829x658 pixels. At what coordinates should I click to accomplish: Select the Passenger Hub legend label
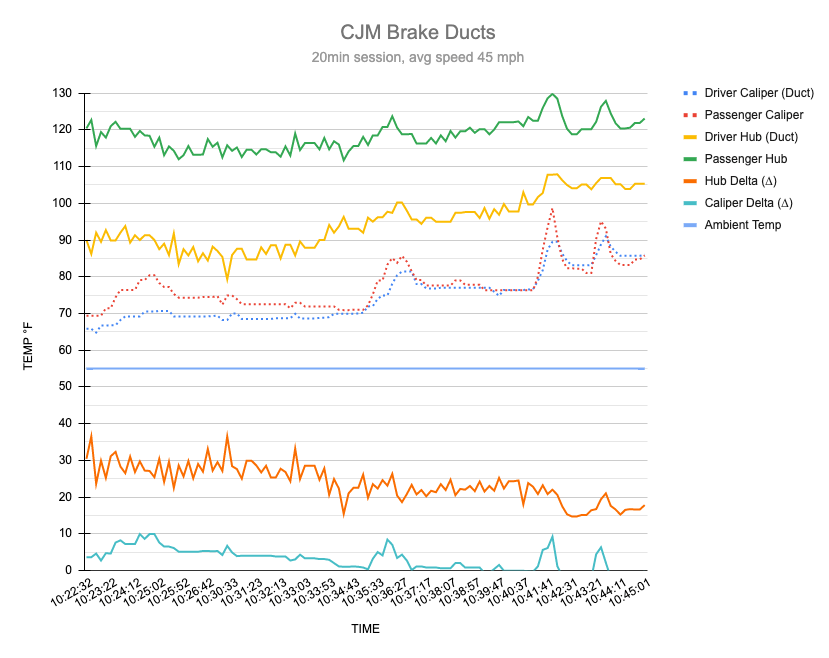(746, 159)
